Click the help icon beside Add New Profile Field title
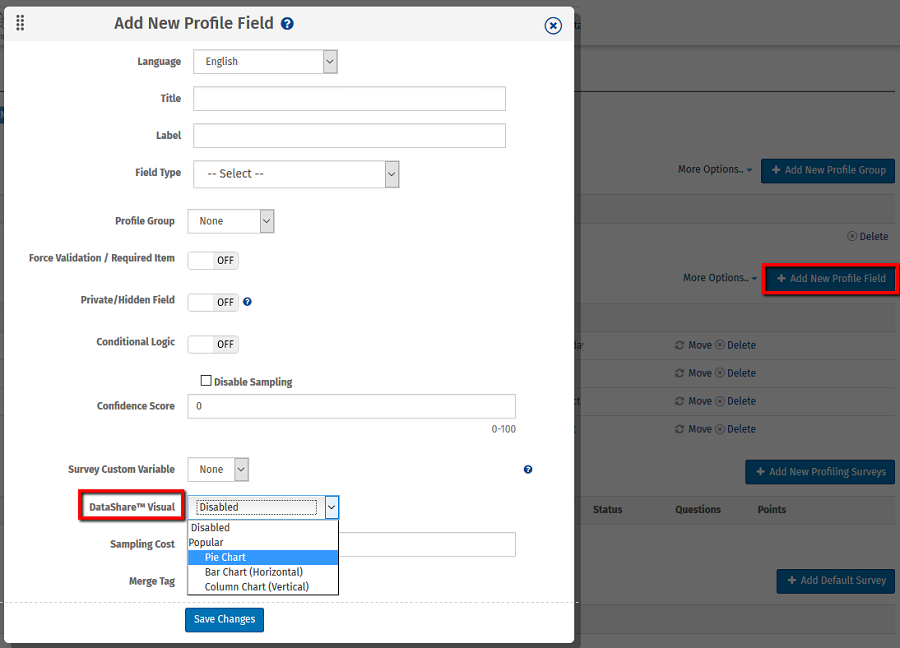This screenshot has width=900, height=648. coord(288,24)
